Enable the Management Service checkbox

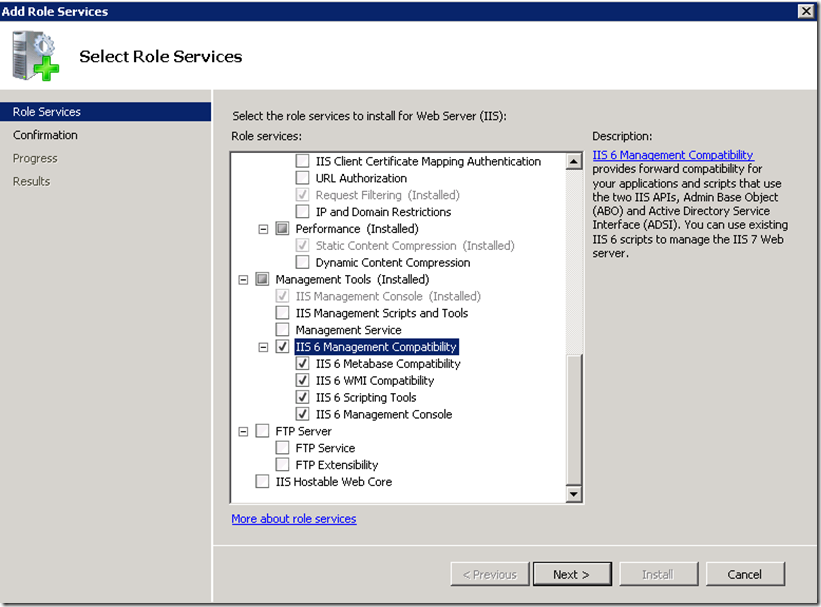[282, 329]
